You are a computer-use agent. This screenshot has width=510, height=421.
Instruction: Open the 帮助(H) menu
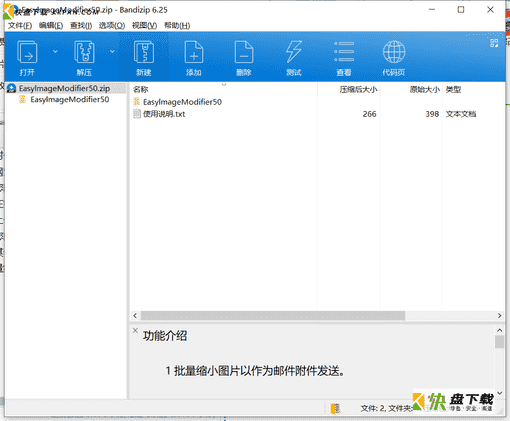pyautogui.click(x=177, y=26)
